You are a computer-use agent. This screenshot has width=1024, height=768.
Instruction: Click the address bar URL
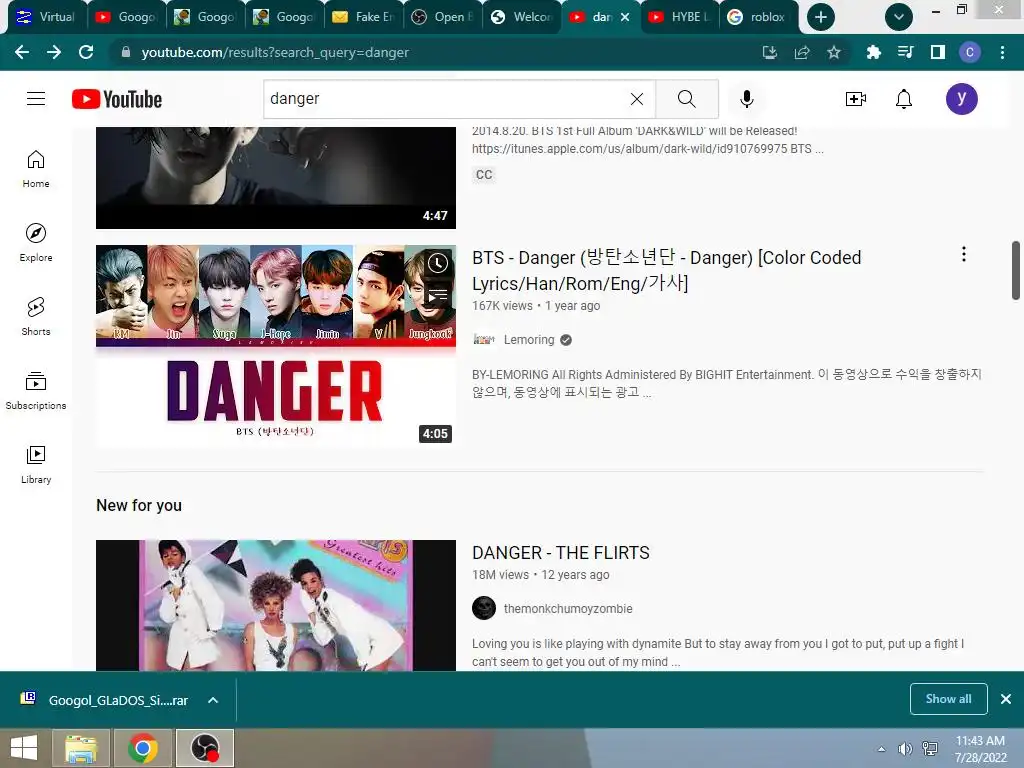coord(275,52)
